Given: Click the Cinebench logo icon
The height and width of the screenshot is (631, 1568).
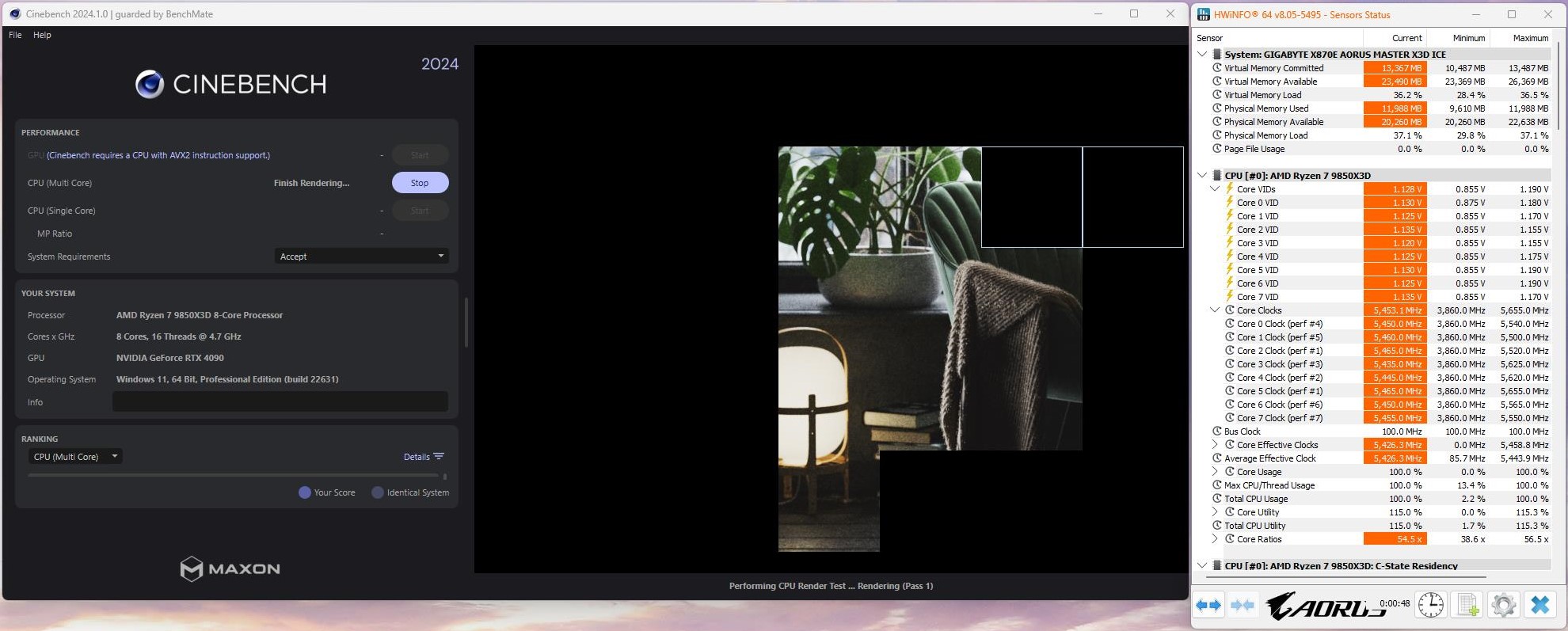Looking at the screenshot, I should (149, 84).
